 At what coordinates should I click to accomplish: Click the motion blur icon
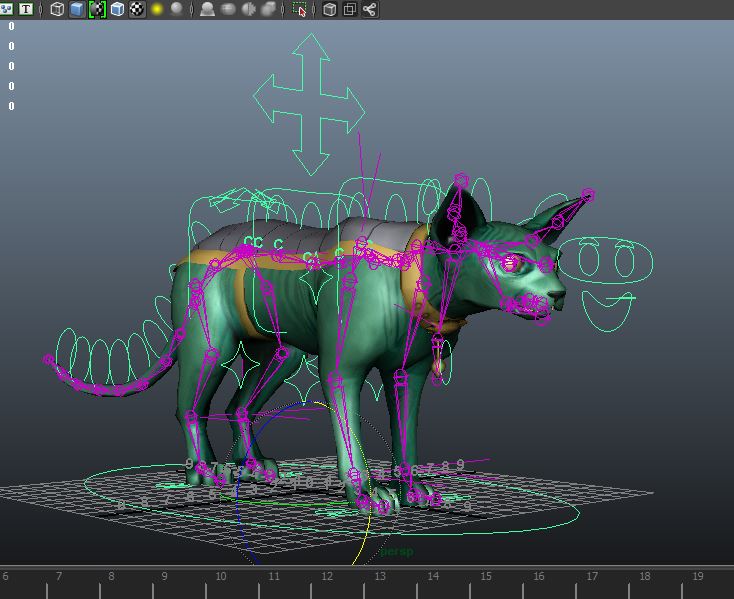click(228, 9)
